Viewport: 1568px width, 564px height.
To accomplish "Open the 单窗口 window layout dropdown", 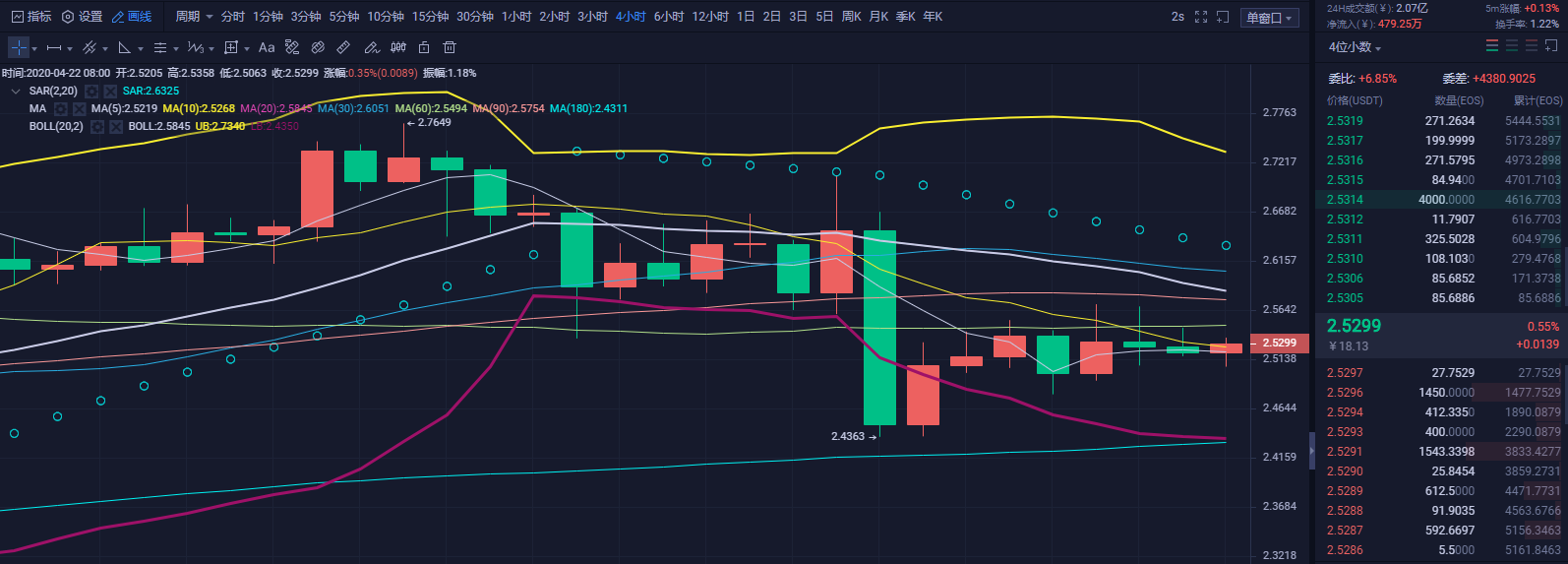I will (1270, 18).
